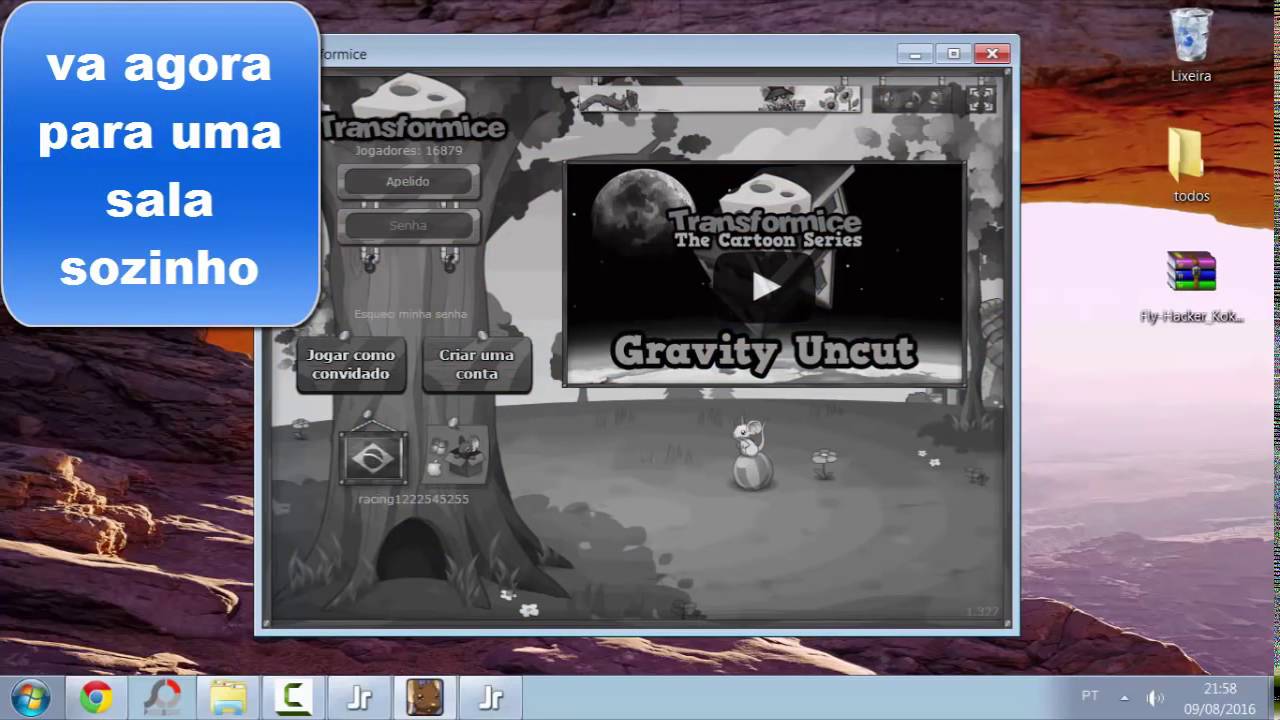Open the Windows Start menu
This screenshot has height=720, width=1280.
pyautogui.click(x=30, y=697)
